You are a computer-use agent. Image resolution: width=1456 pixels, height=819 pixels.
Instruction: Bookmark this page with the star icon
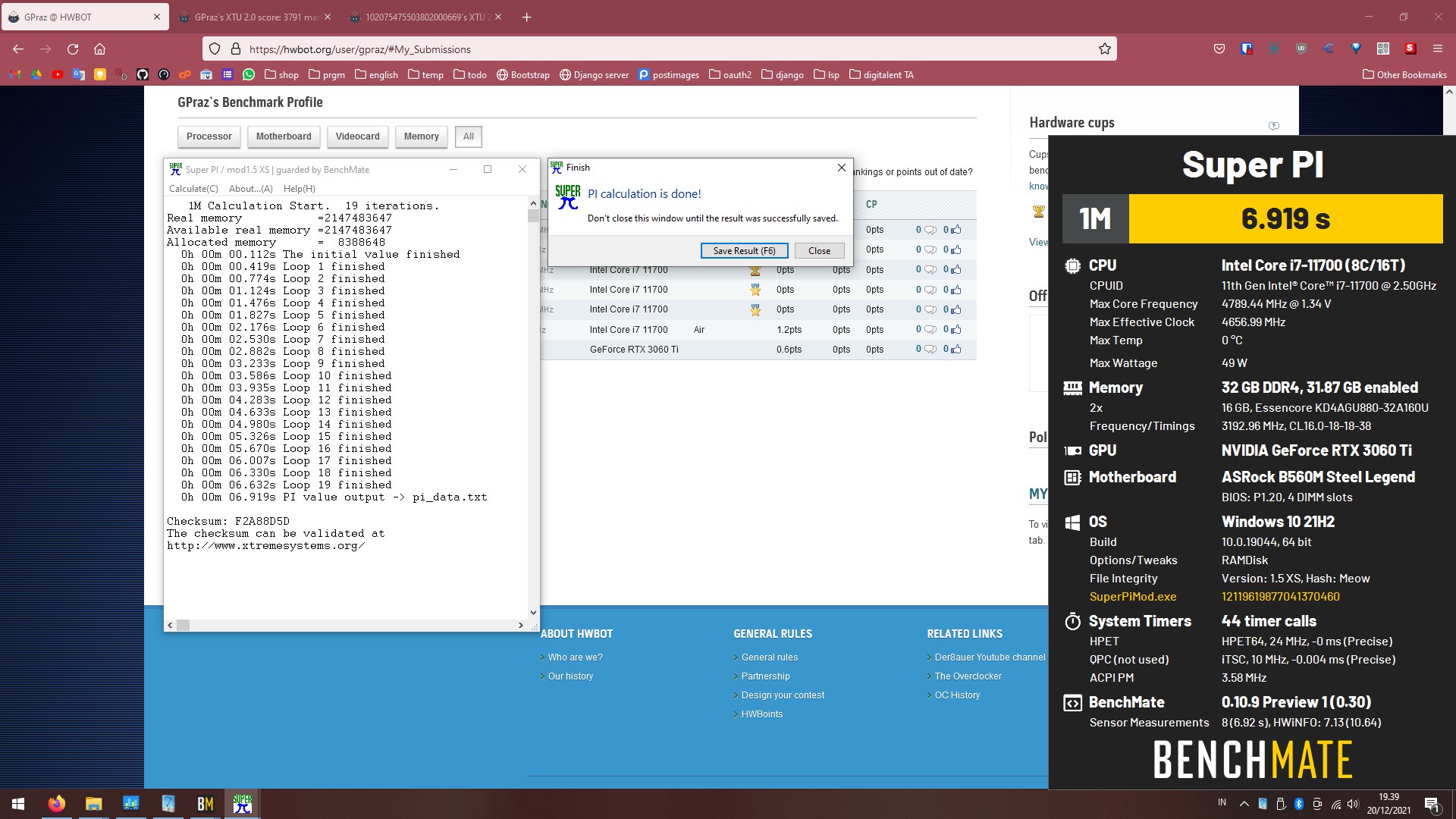[1105, 49]
